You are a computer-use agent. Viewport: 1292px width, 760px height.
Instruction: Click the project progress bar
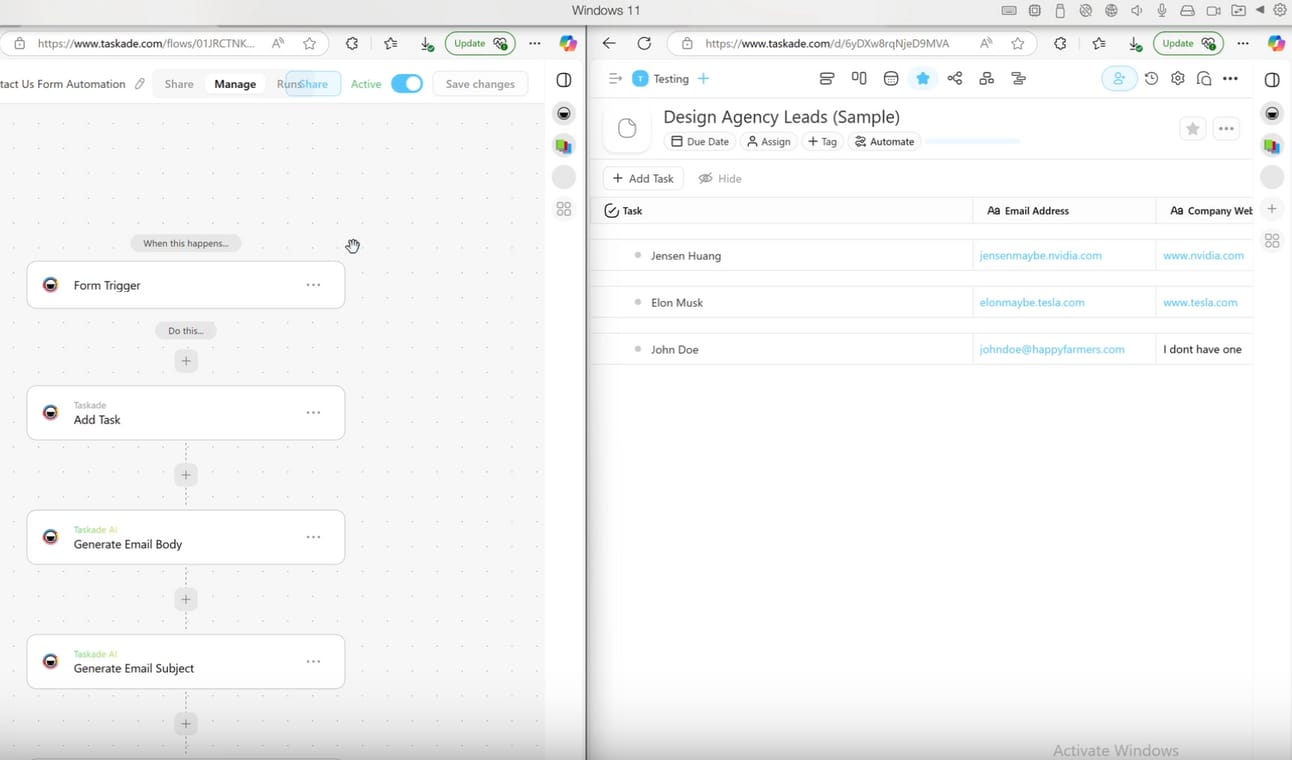[x=972, y=142]
